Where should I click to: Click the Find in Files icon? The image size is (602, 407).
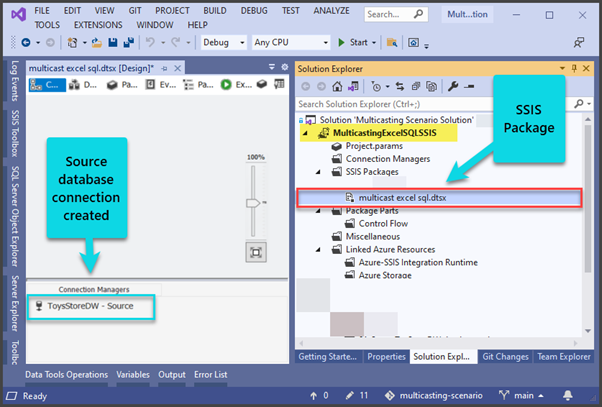point(392,43)
